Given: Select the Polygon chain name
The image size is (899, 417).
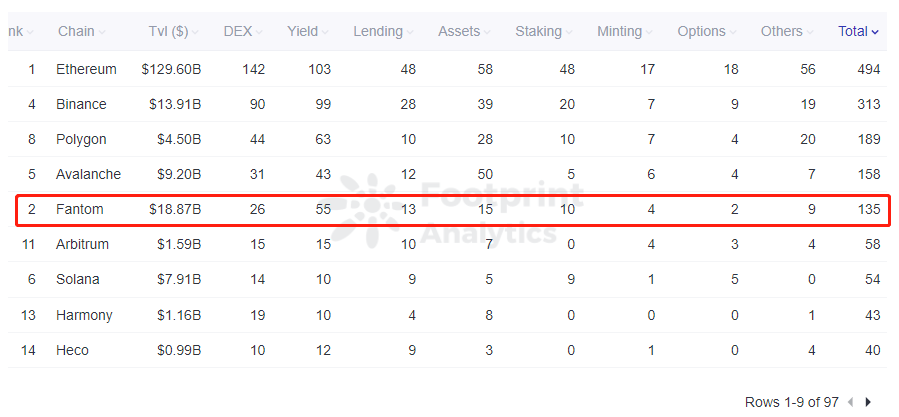Looking at the screenshot, I should point(81,139).
